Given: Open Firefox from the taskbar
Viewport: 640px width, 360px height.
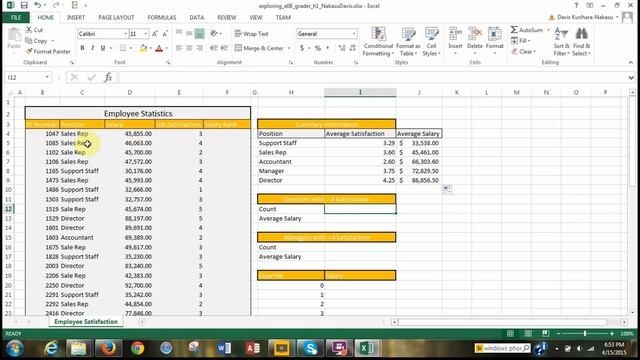Looking at the screenshot, I should 108,348.
